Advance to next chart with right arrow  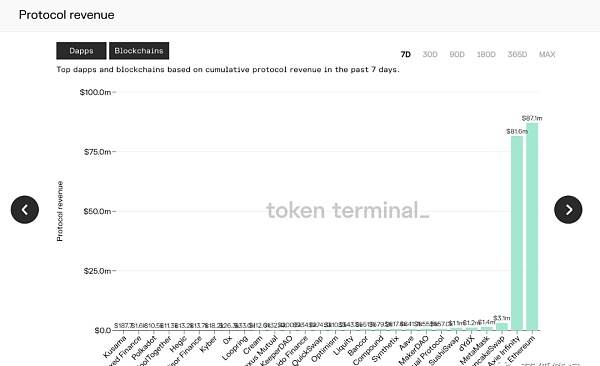point(568,210)
